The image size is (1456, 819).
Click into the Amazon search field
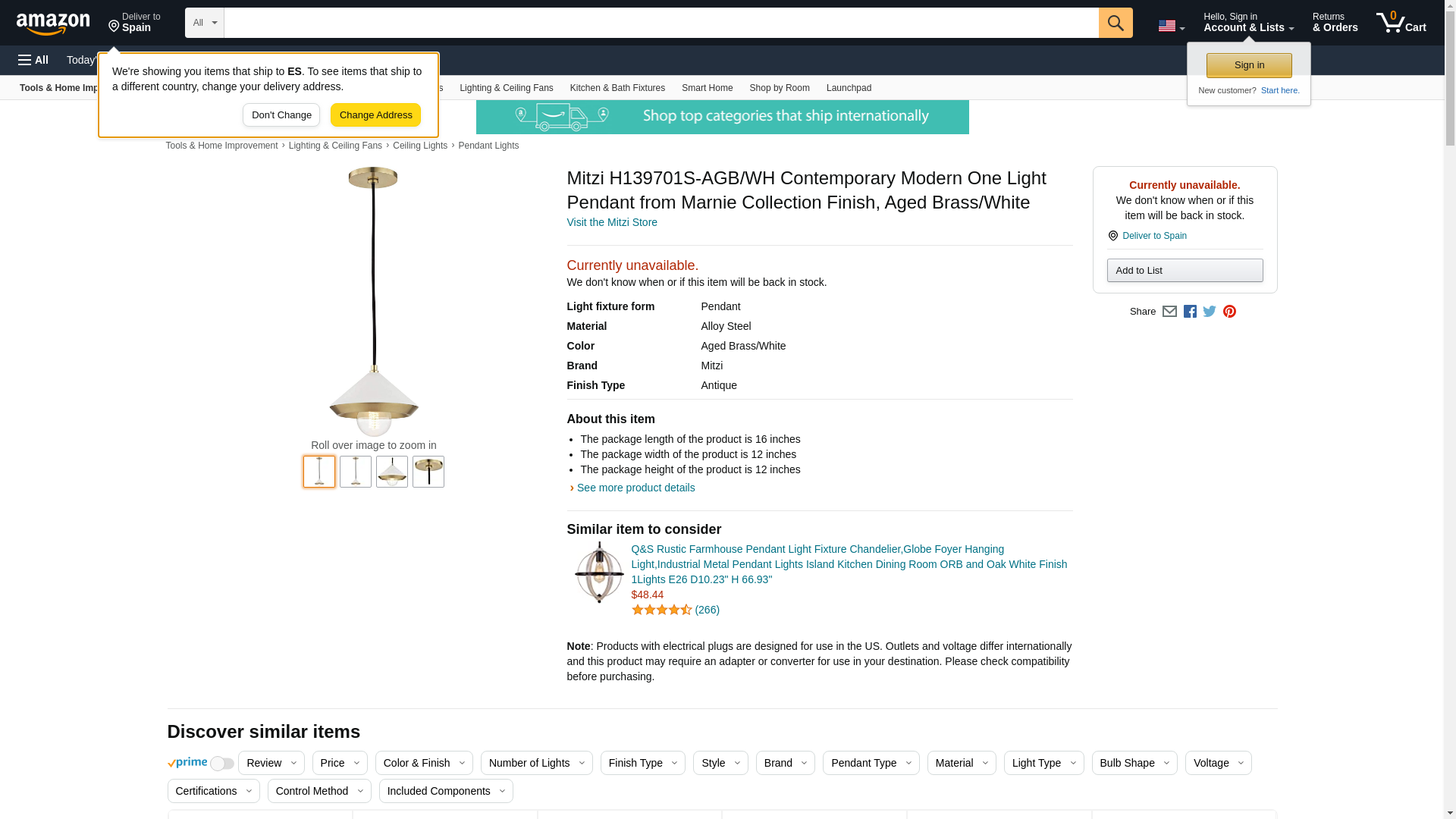click(661, 23)
